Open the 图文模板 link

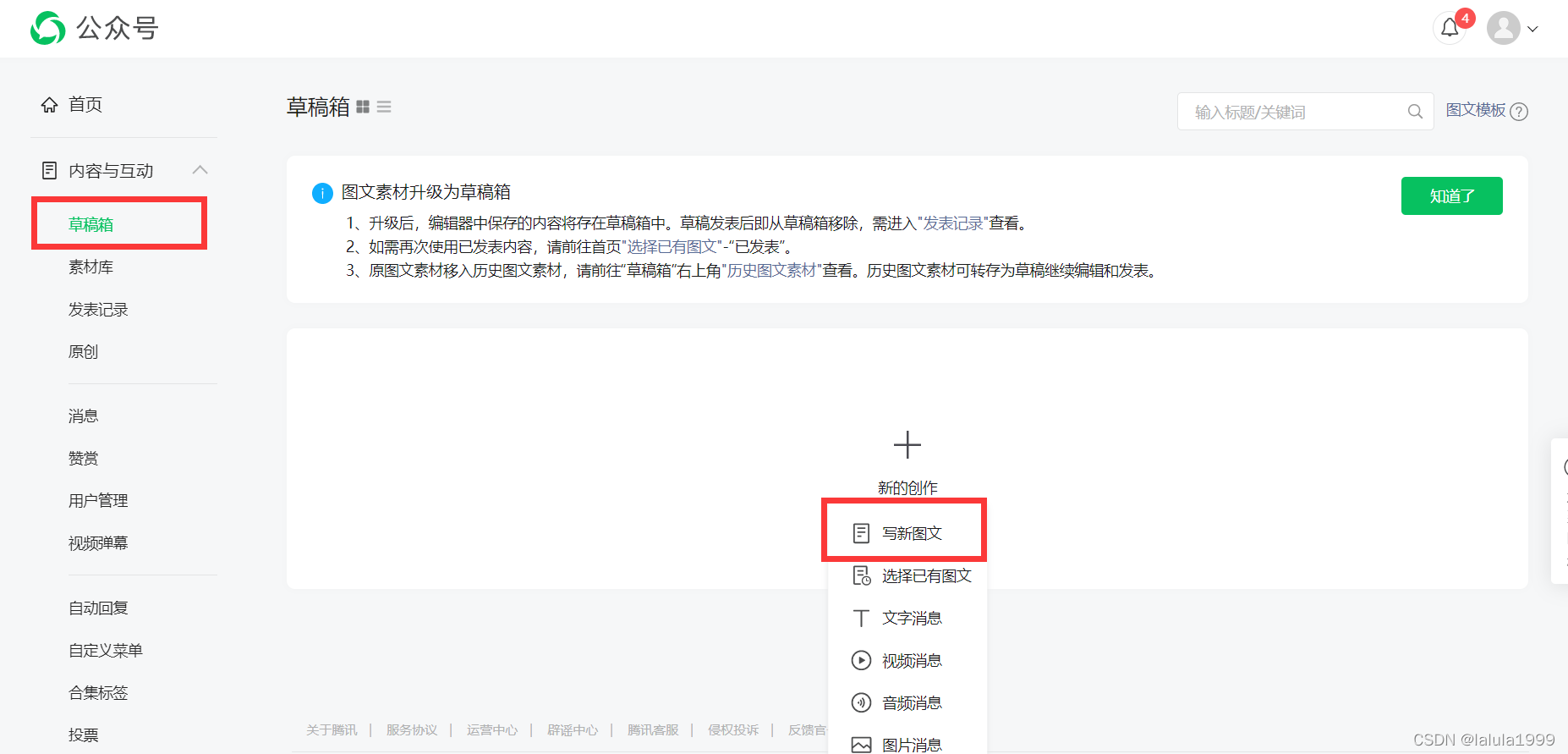[x=1475, y=110]
